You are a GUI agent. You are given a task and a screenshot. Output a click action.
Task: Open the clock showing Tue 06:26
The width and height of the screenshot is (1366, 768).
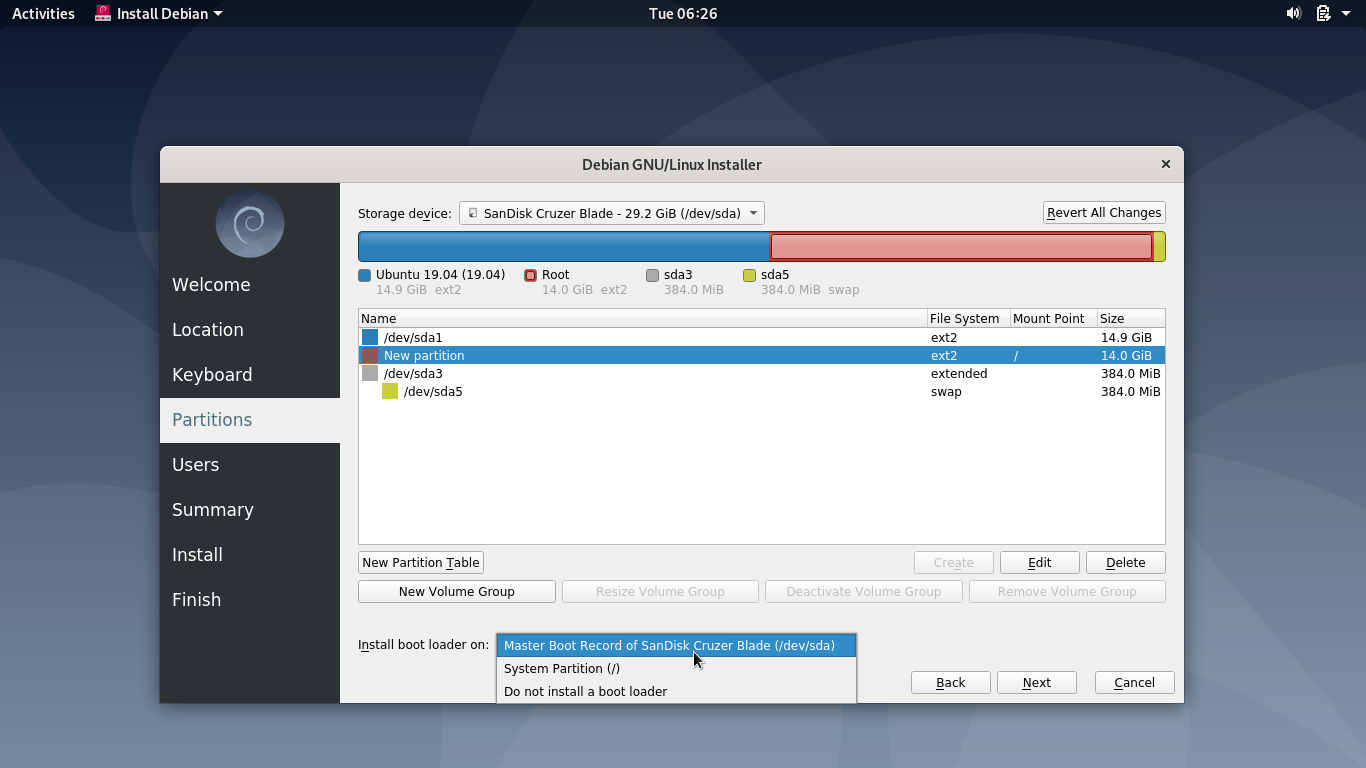(x=683, y=14)
